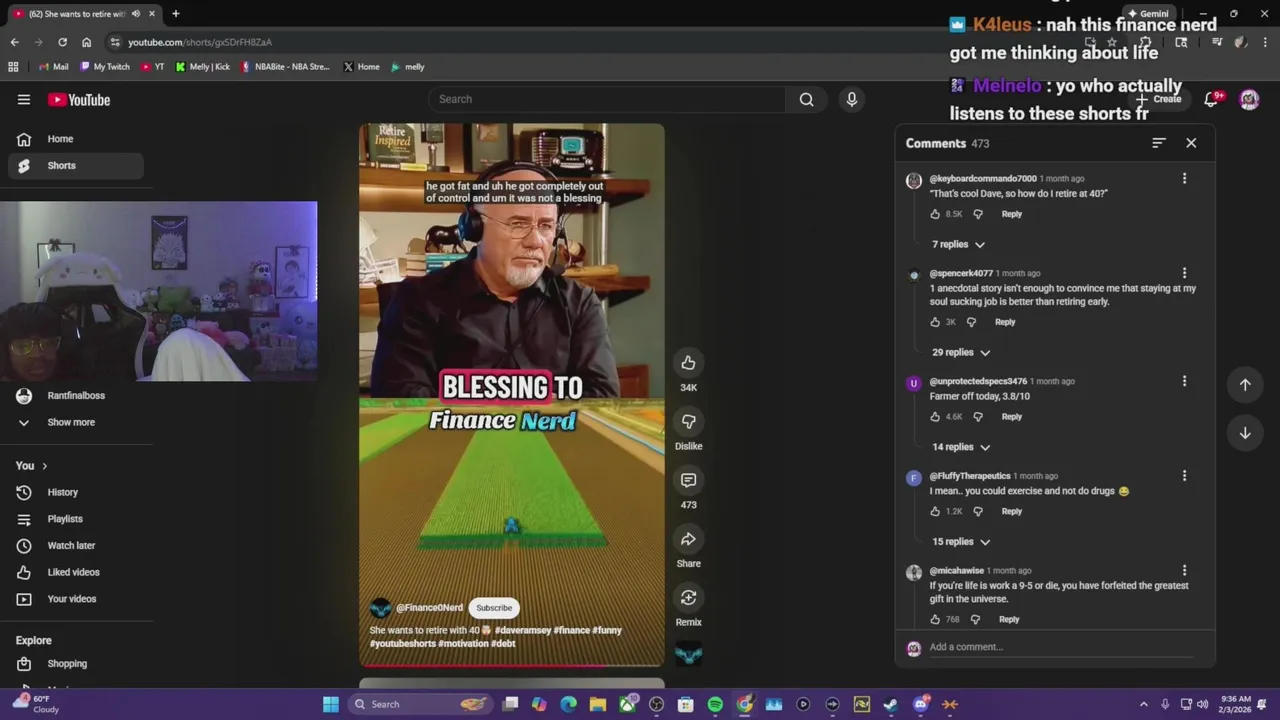Like the spencerk4077 comment with 3K likes

pos(935,322)
